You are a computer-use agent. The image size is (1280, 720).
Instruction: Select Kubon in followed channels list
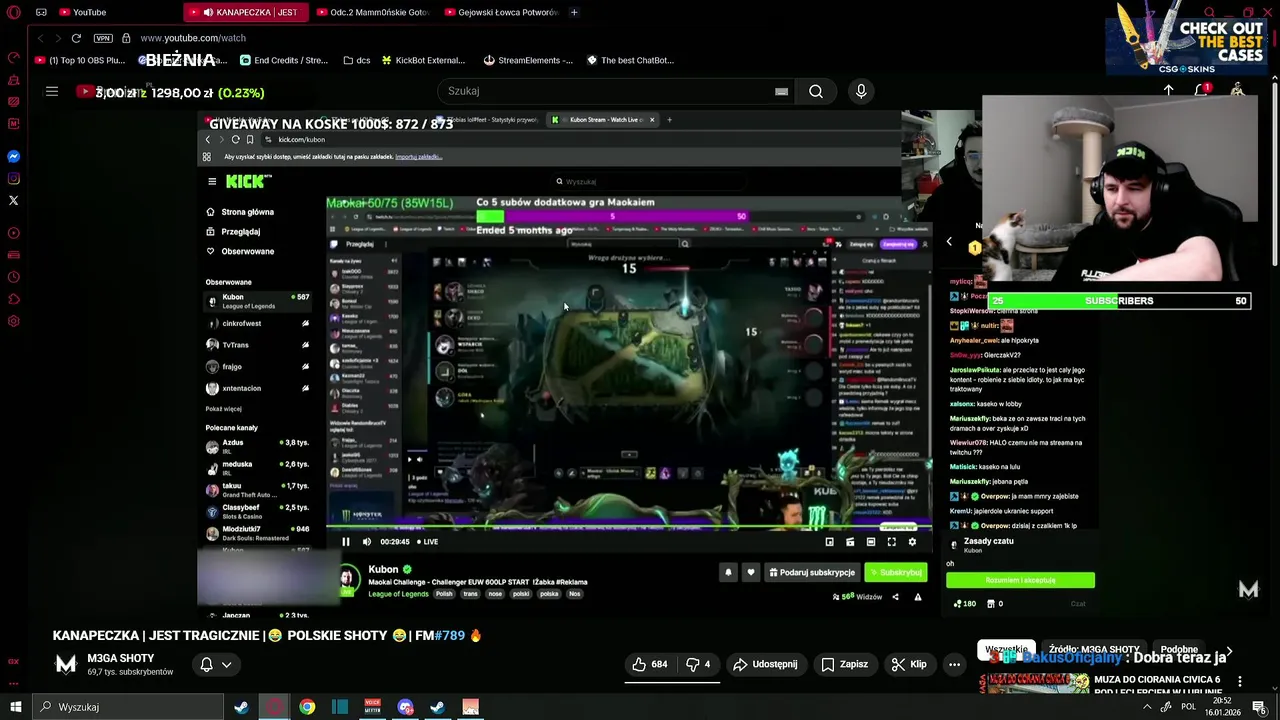pos(258,301)
